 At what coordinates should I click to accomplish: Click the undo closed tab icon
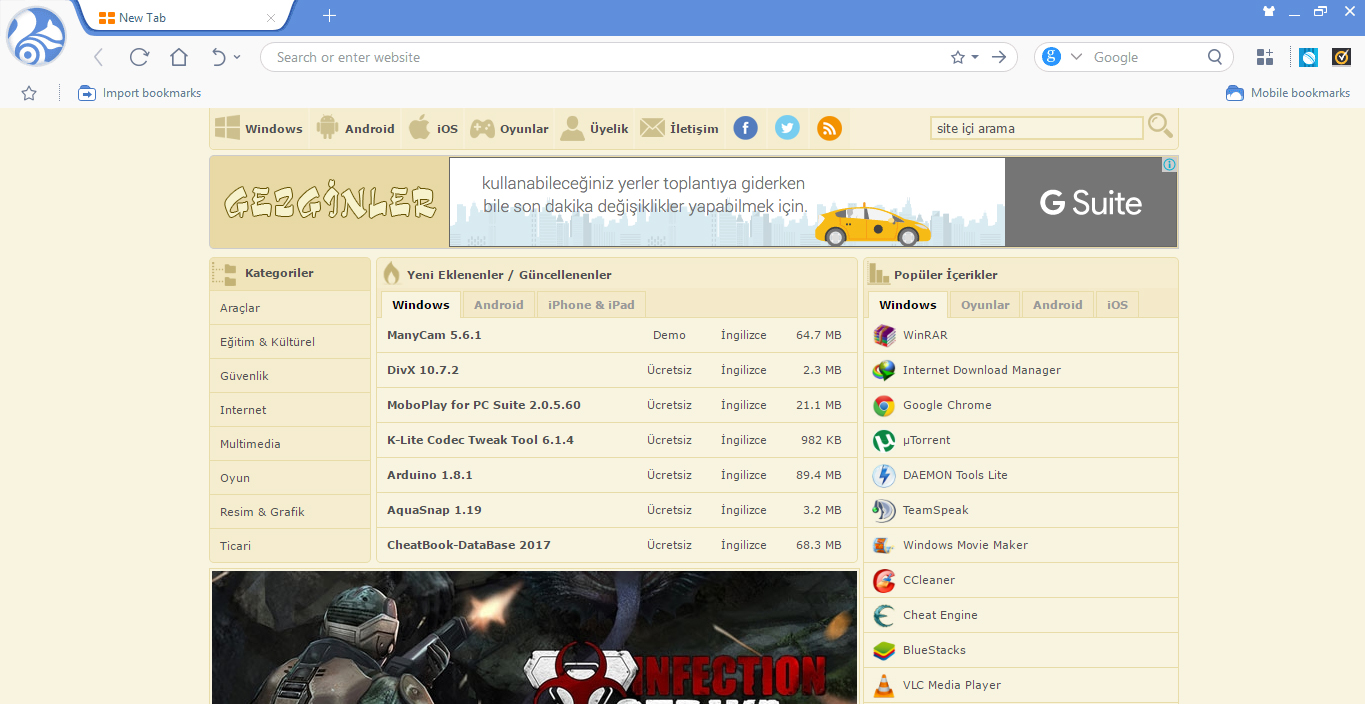pyautogui.click(x=219, y=57)
